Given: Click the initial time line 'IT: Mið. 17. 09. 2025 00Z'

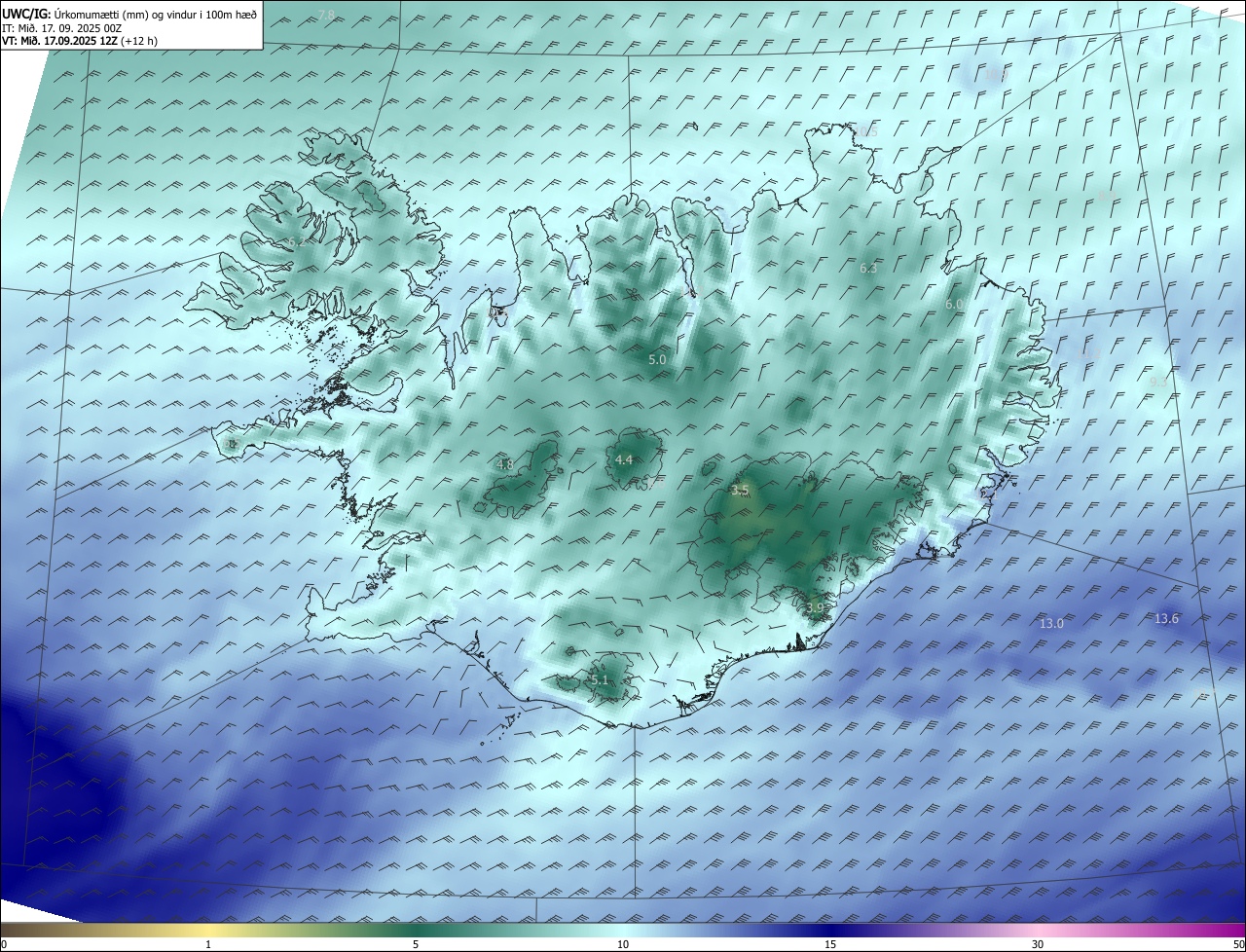Looking at the screenshot, I should [x=61, y=27].
